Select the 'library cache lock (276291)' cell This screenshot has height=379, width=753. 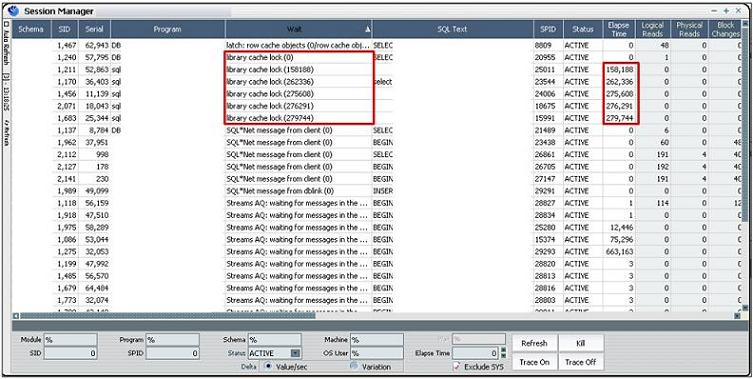pyautogui.click(x=298, y=106)
